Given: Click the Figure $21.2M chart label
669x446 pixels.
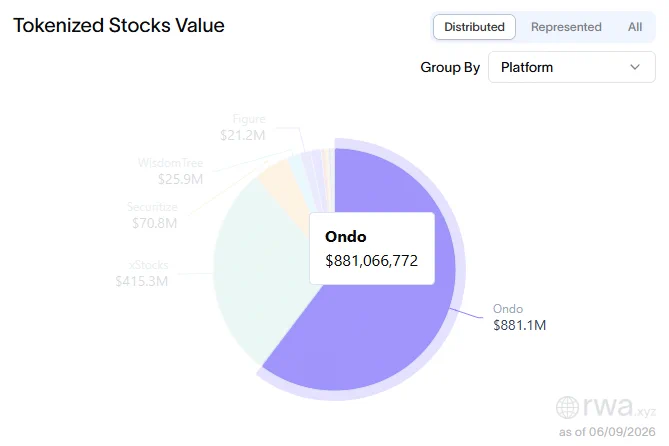Looking at the screenshot, I should click(x=243, y=127).
